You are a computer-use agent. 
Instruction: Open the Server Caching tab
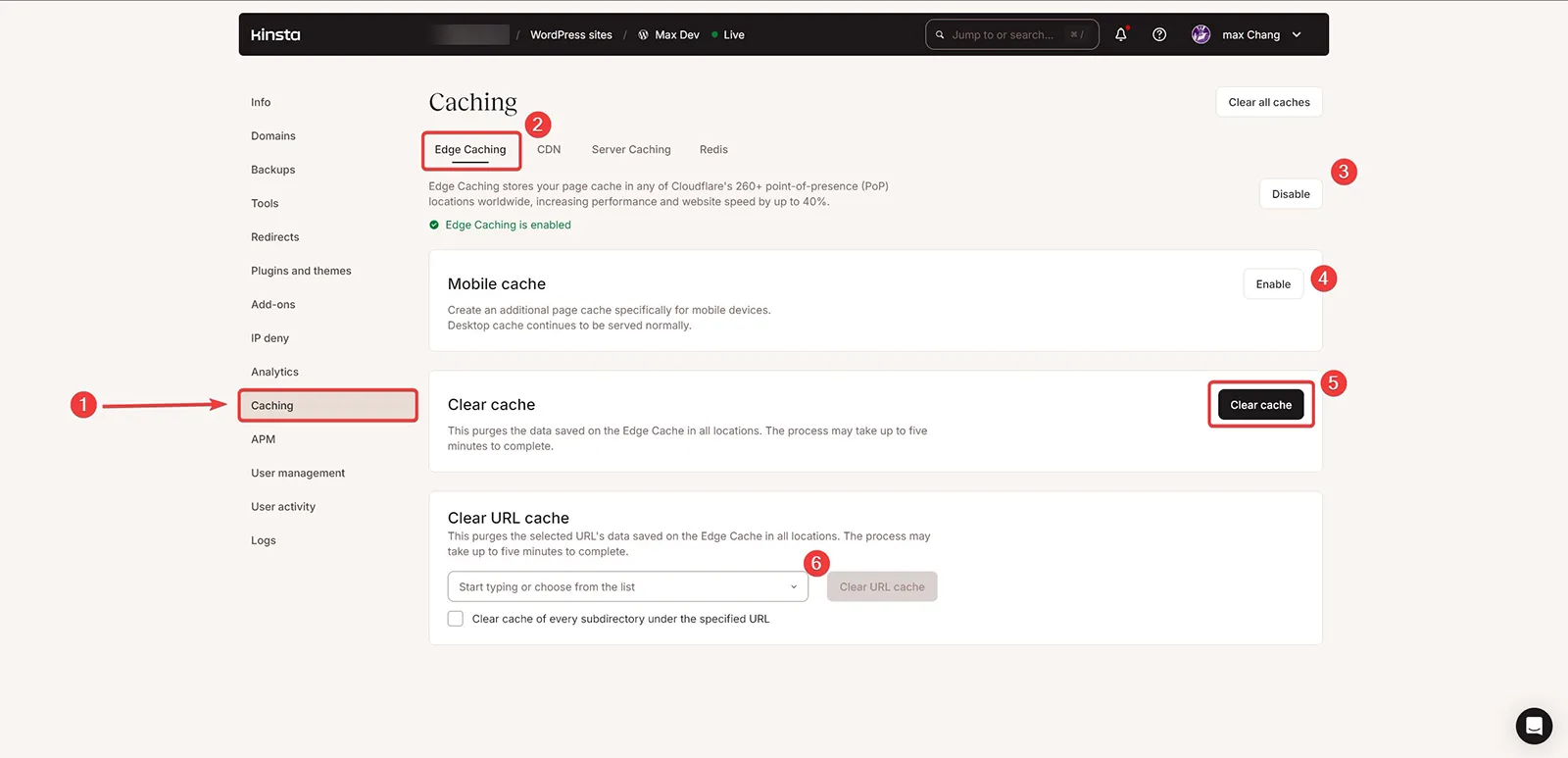[631, 150]
